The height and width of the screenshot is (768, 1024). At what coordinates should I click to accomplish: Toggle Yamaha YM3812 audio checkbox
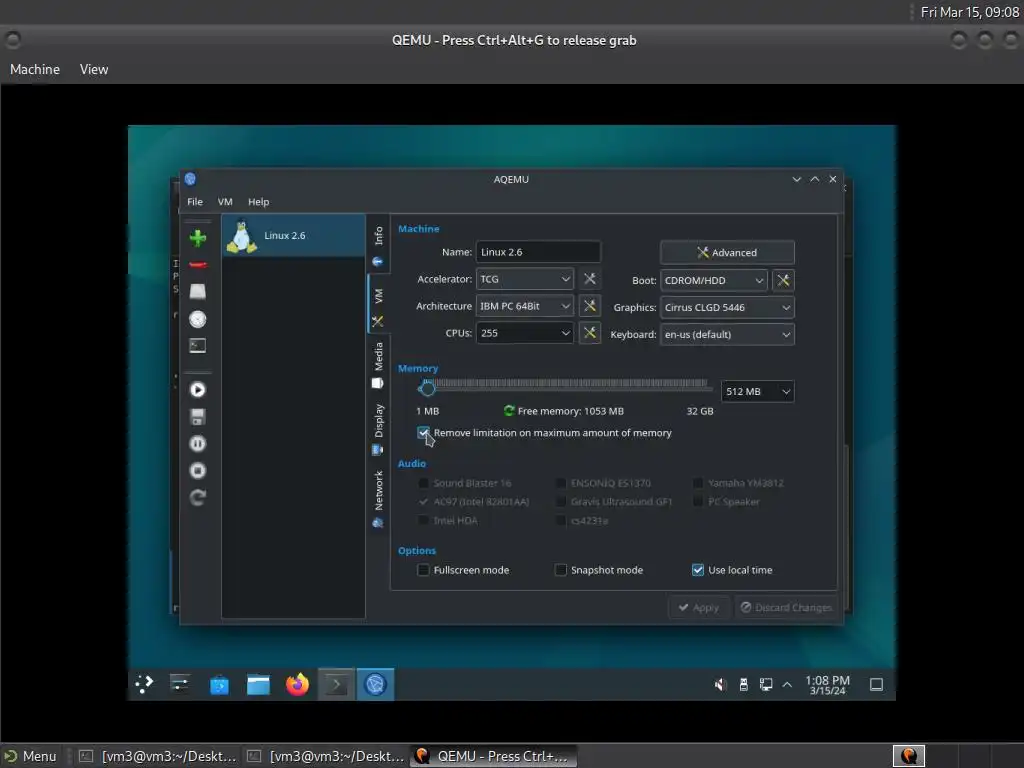pos(697,483)
